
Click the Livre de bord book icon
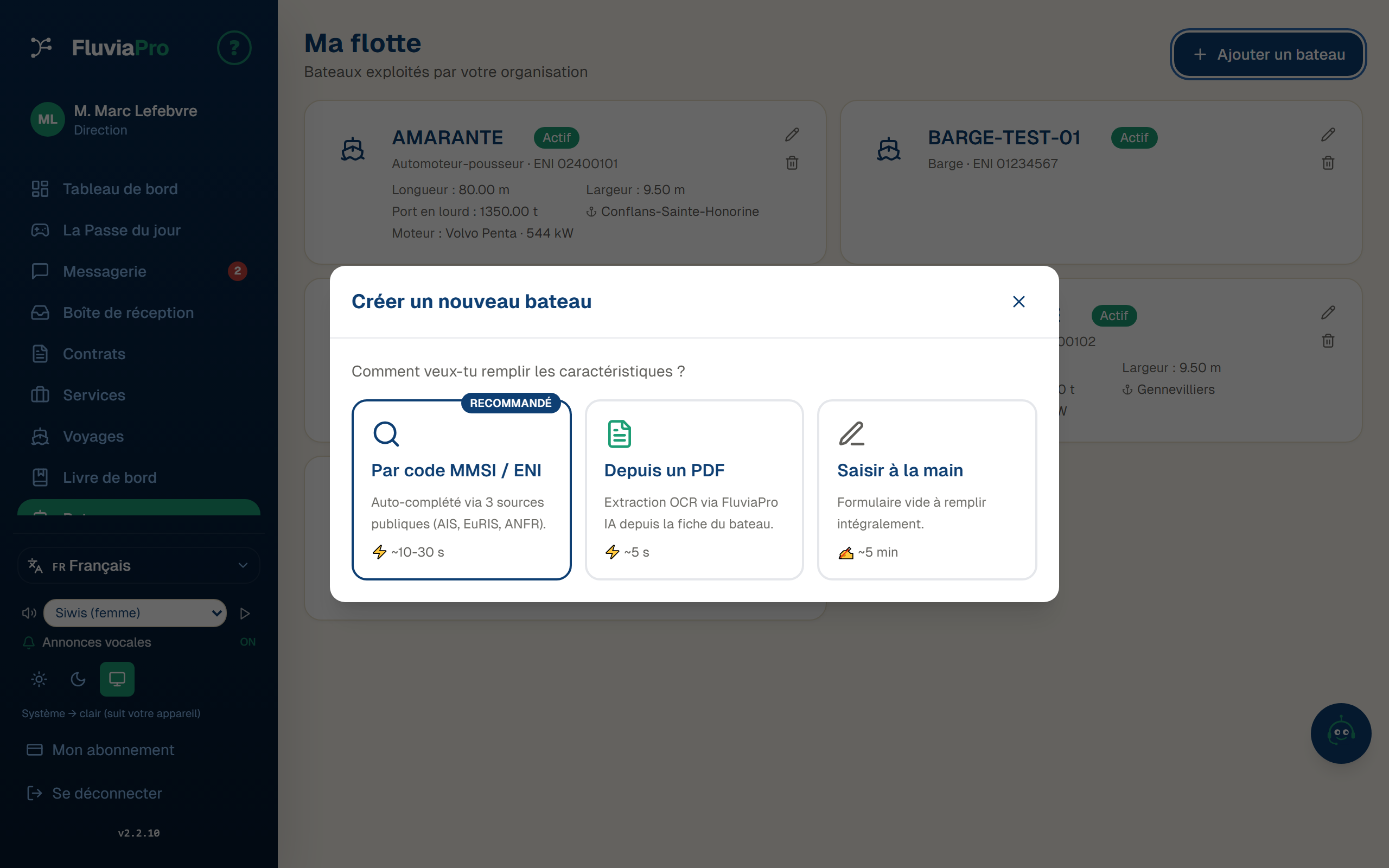pos(40,477)
